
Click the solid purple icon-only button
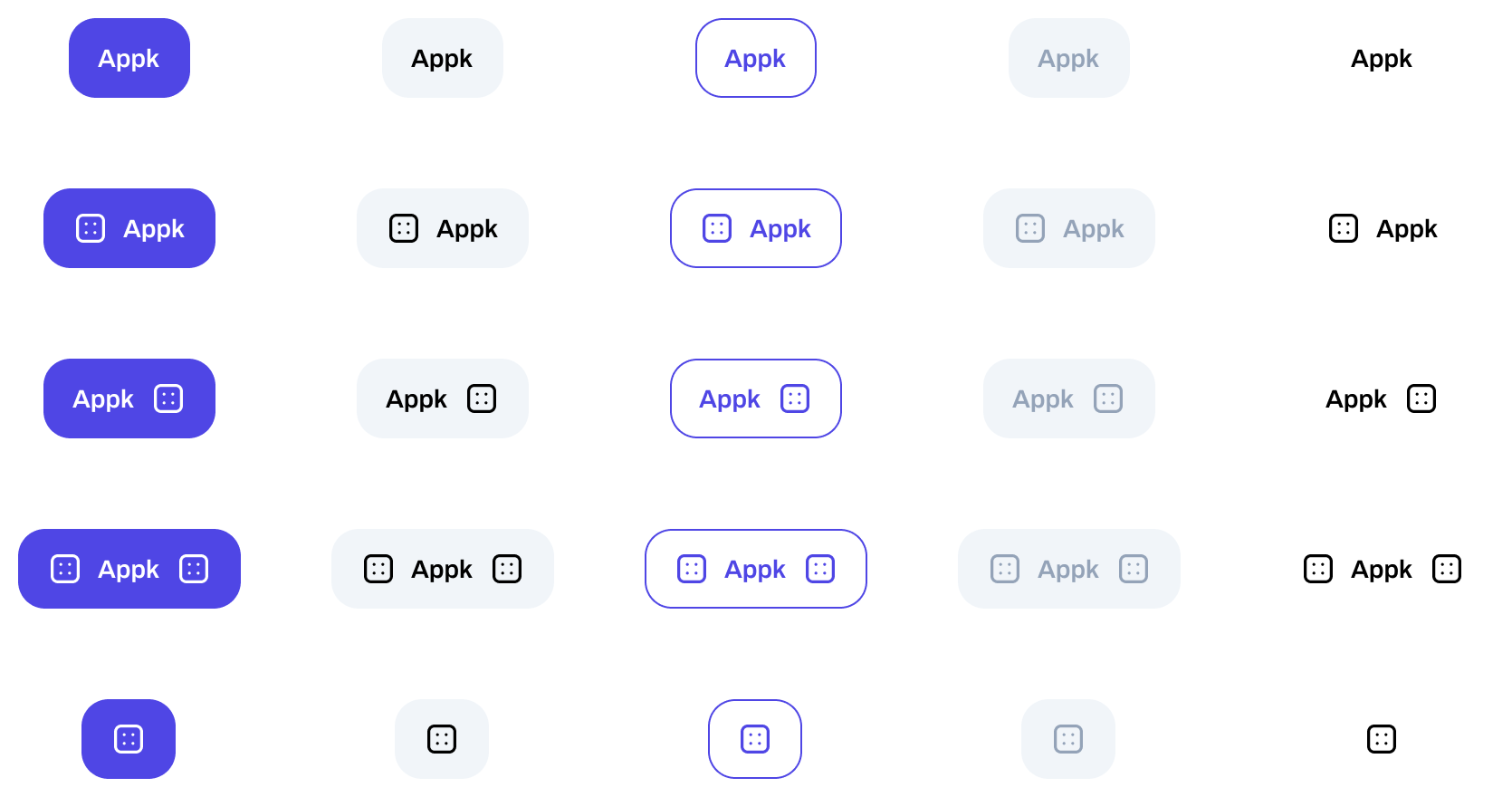[129, 739]
